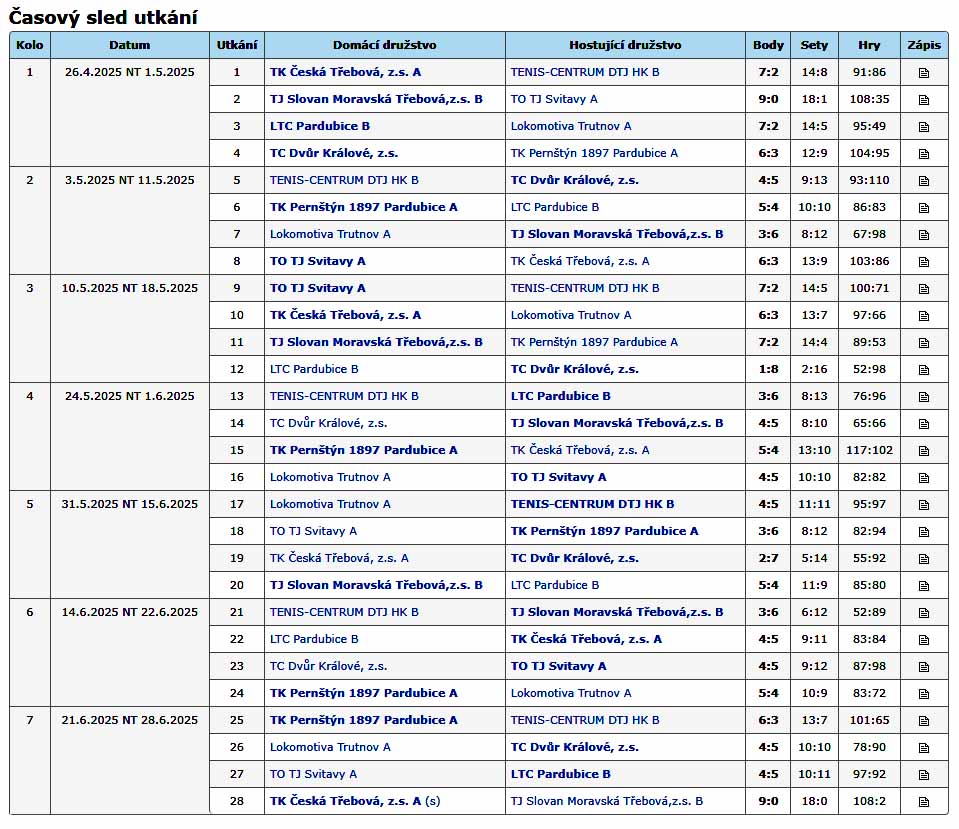959x829 pixels.
Task: Click the date '31.5.2025 NT 15.6.2025'
Action: 130,504
